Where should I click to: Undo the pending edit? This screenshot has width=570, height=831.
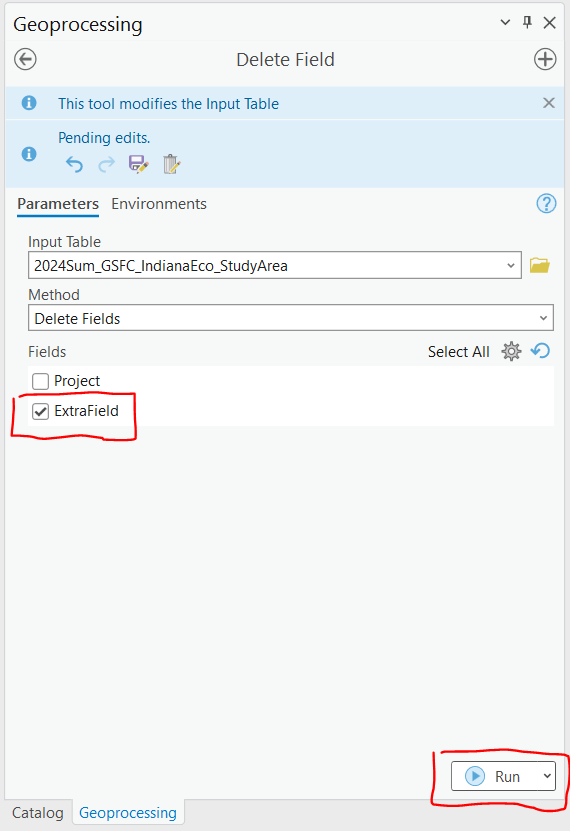click(x=74, y=164)
